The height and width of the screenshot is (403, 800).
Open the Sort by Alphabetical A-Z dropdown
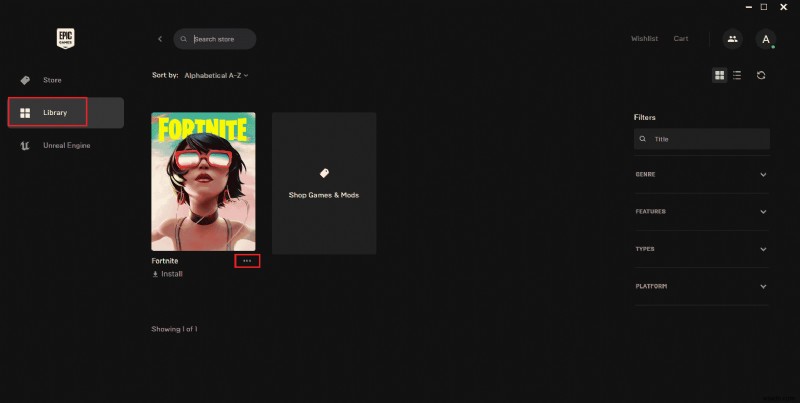[x=216, y=75]
